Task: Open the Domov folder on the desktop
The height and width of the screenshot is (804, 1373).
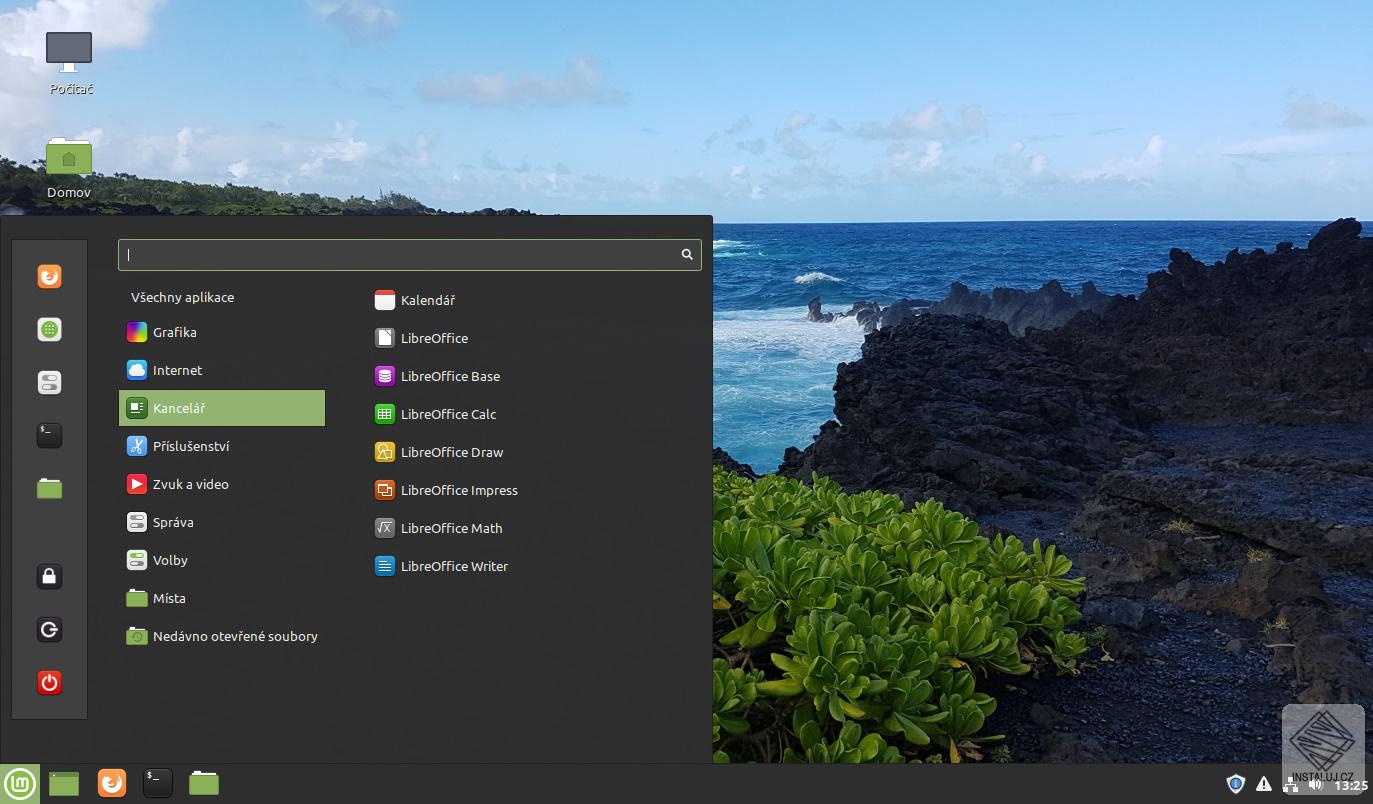Action: coord(68,158)
